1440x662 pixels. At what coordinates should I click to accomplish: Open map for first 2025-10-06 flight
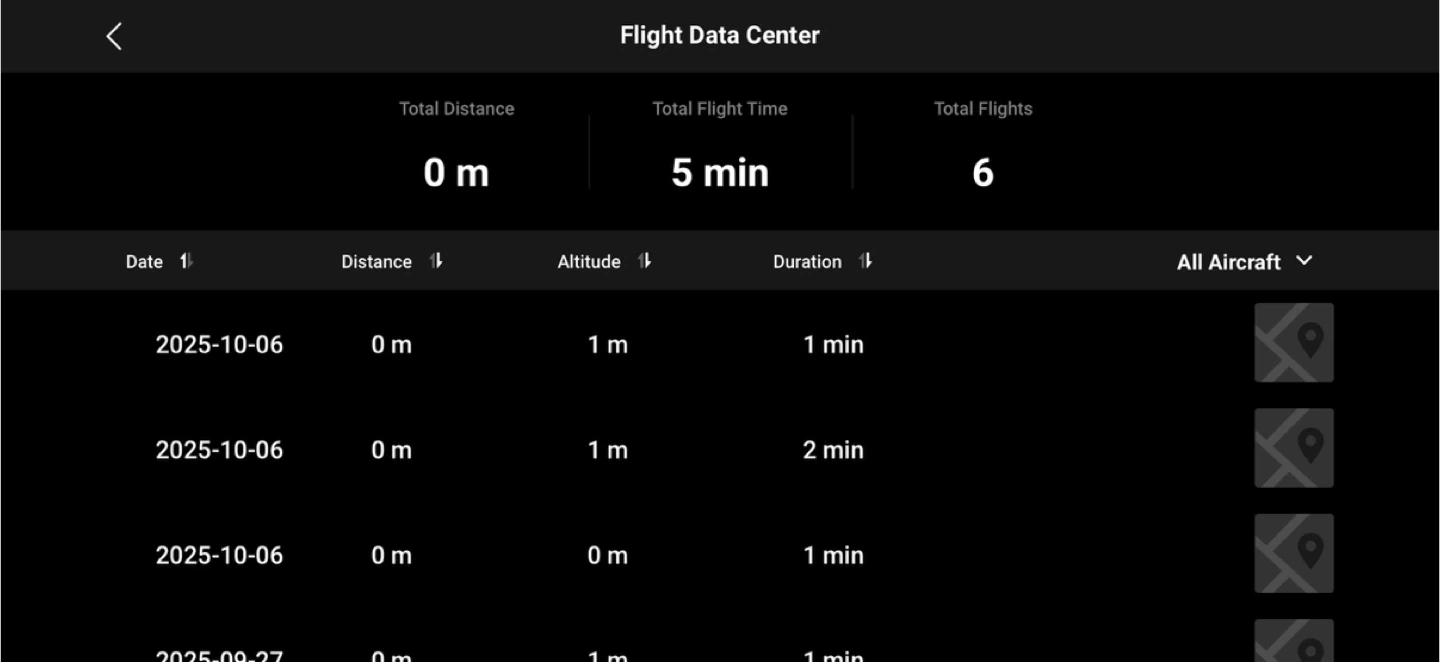click(x=1293, y=343)
